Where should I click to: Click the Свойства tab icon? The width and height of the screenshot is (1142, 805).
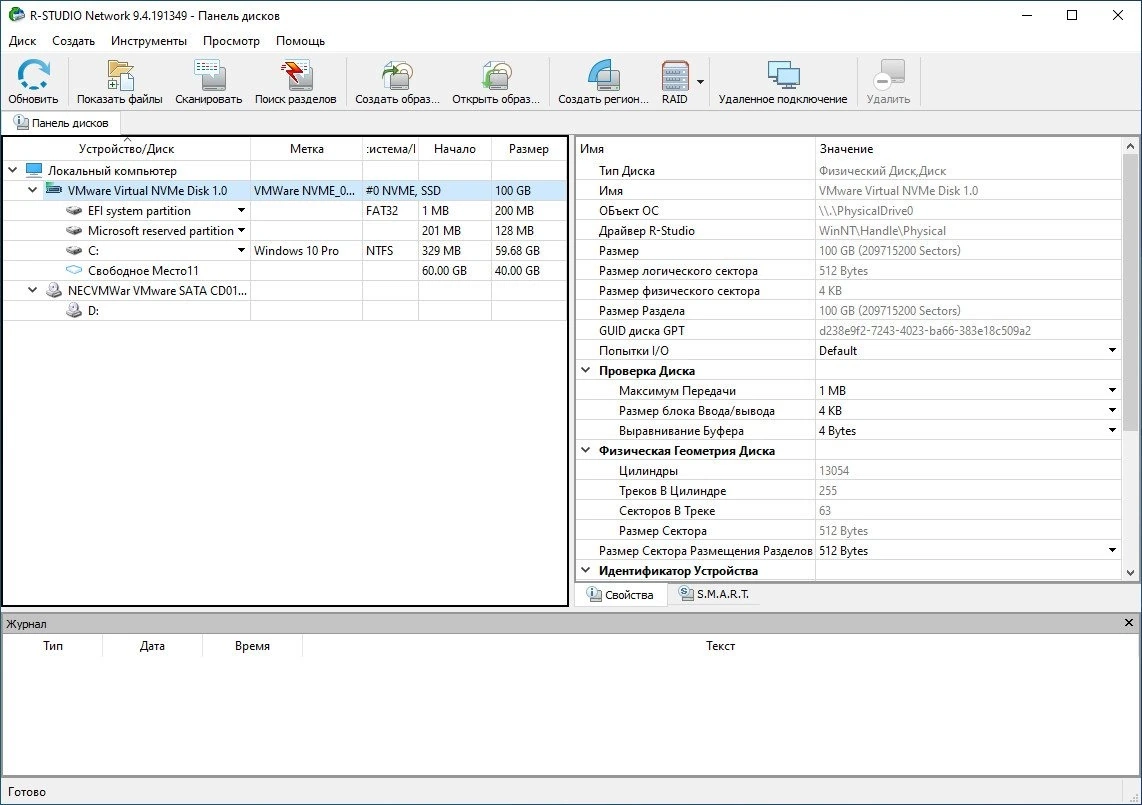[x=594, y=594]
